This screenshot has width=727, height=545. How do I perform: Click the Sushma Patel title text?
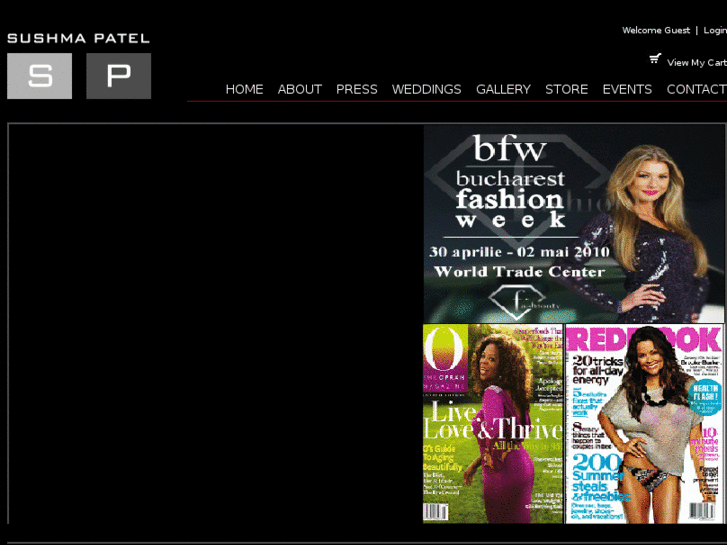coord(78,38)
